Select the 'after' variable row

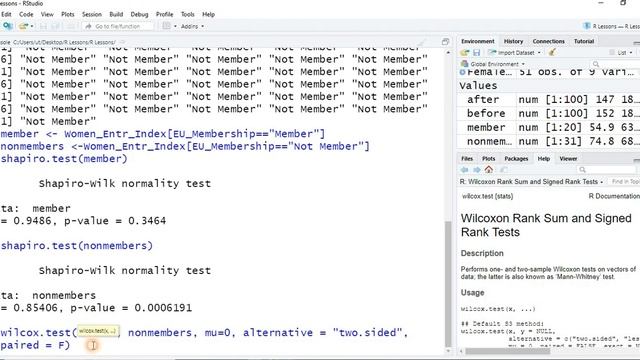(x=548, y=99)
